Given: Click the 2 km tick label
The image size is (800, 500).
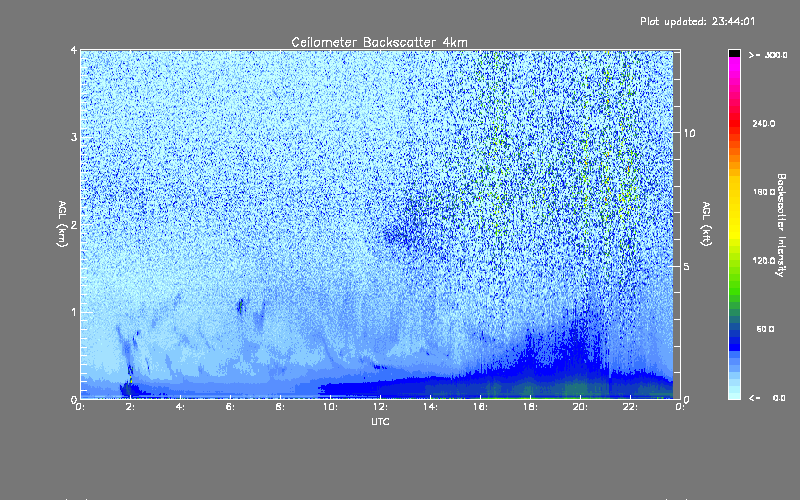Looking at the screenshot, I should click(73, 224).
